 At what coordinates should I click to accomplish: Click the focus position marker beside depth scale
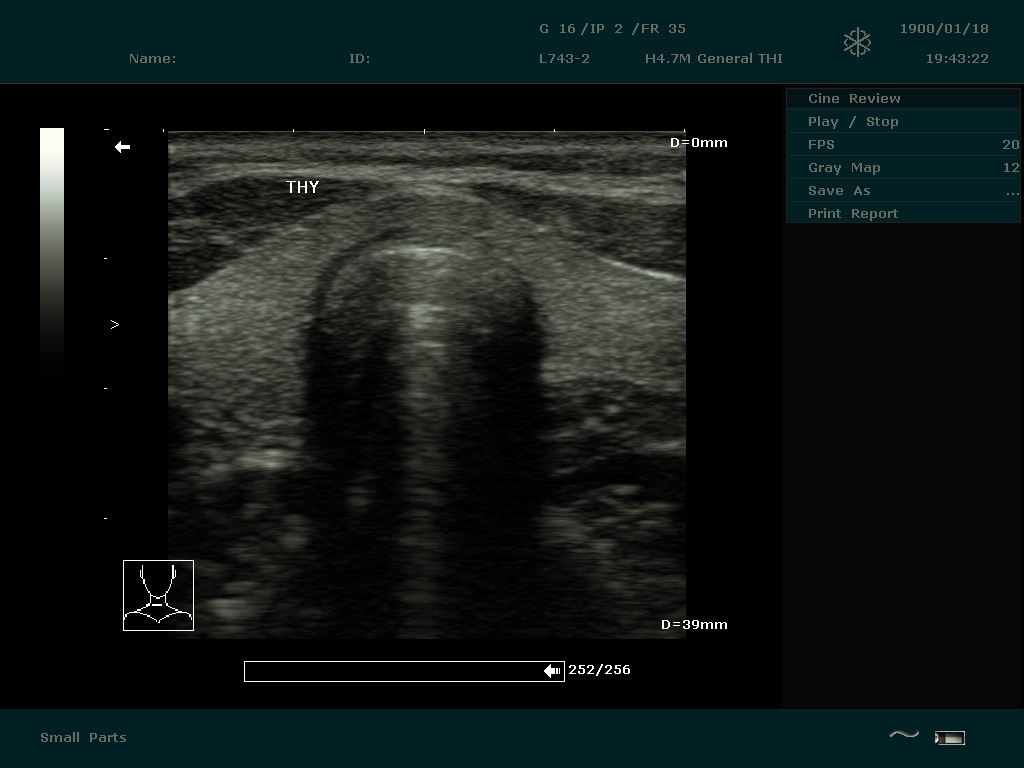tap(115, 324)
